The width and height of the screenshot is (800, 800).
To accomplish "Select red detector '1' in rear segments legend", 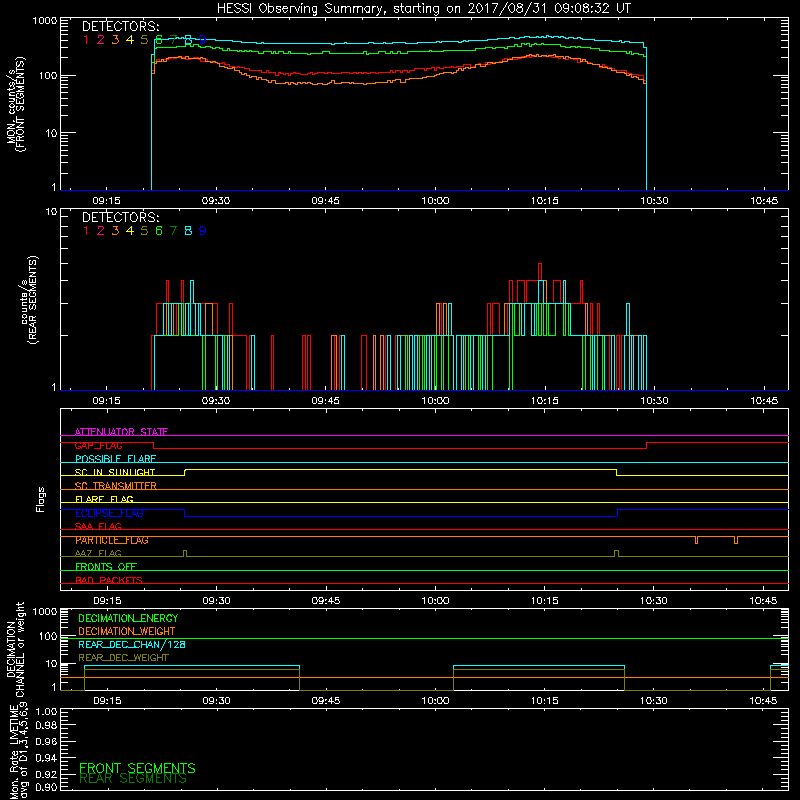I will point(86,231).
